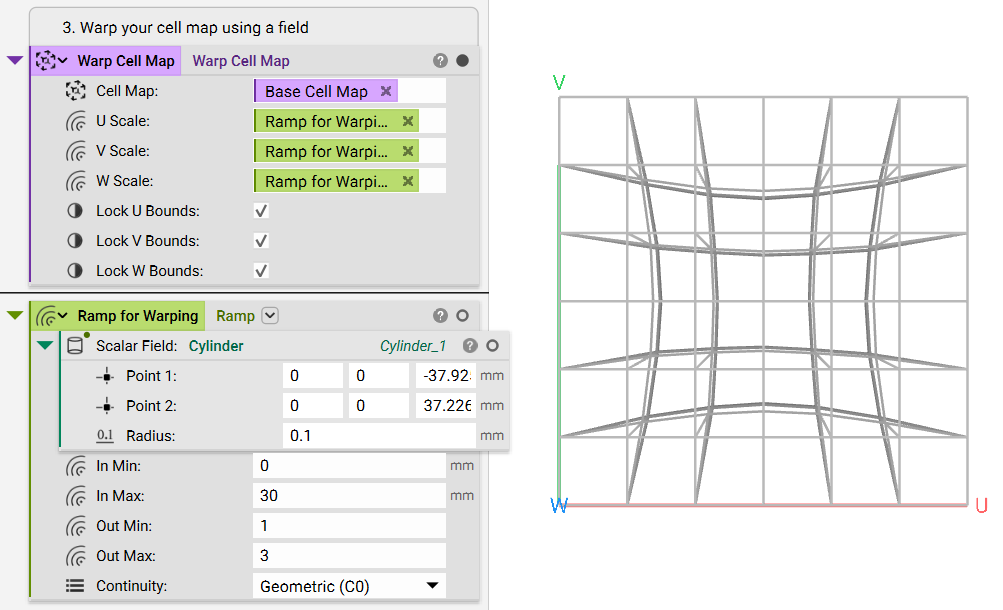Open help for Warp Cell Map block

coord(440,61)
